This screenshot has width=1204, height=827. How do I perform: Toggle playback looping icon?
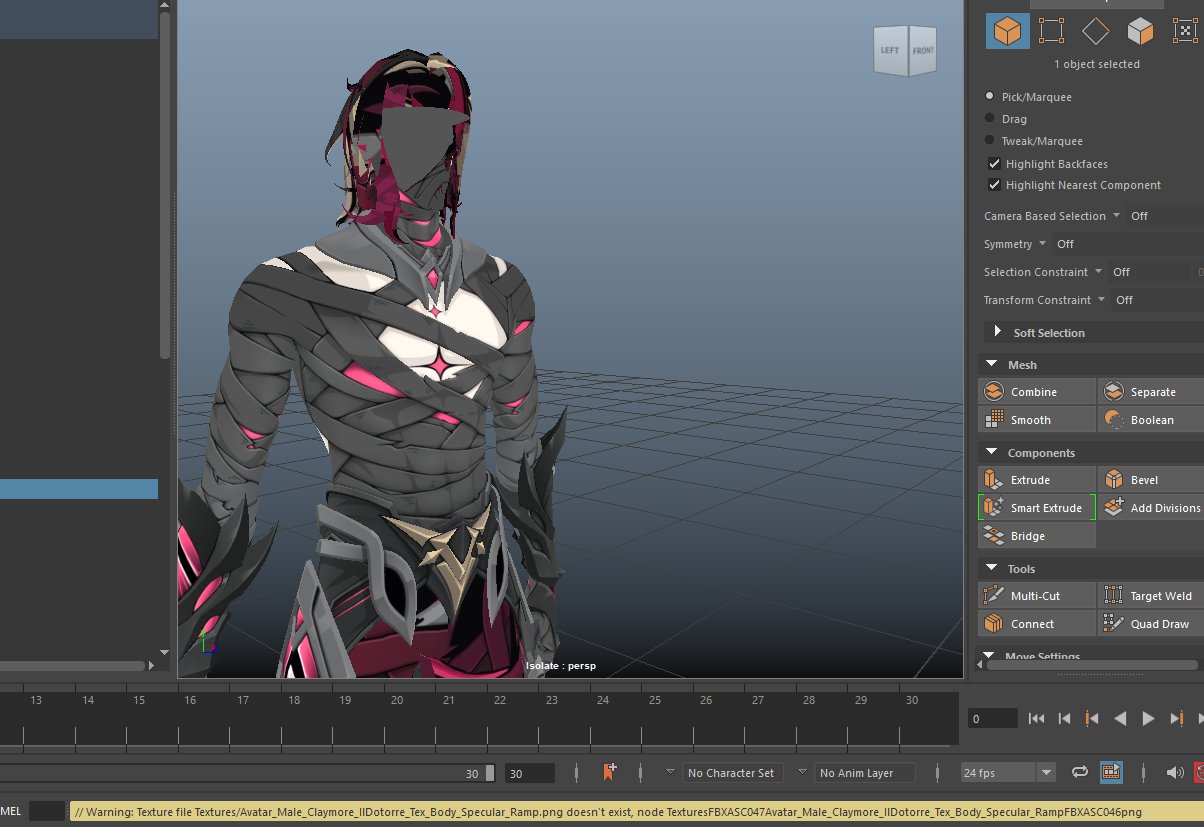(1080, 772)
